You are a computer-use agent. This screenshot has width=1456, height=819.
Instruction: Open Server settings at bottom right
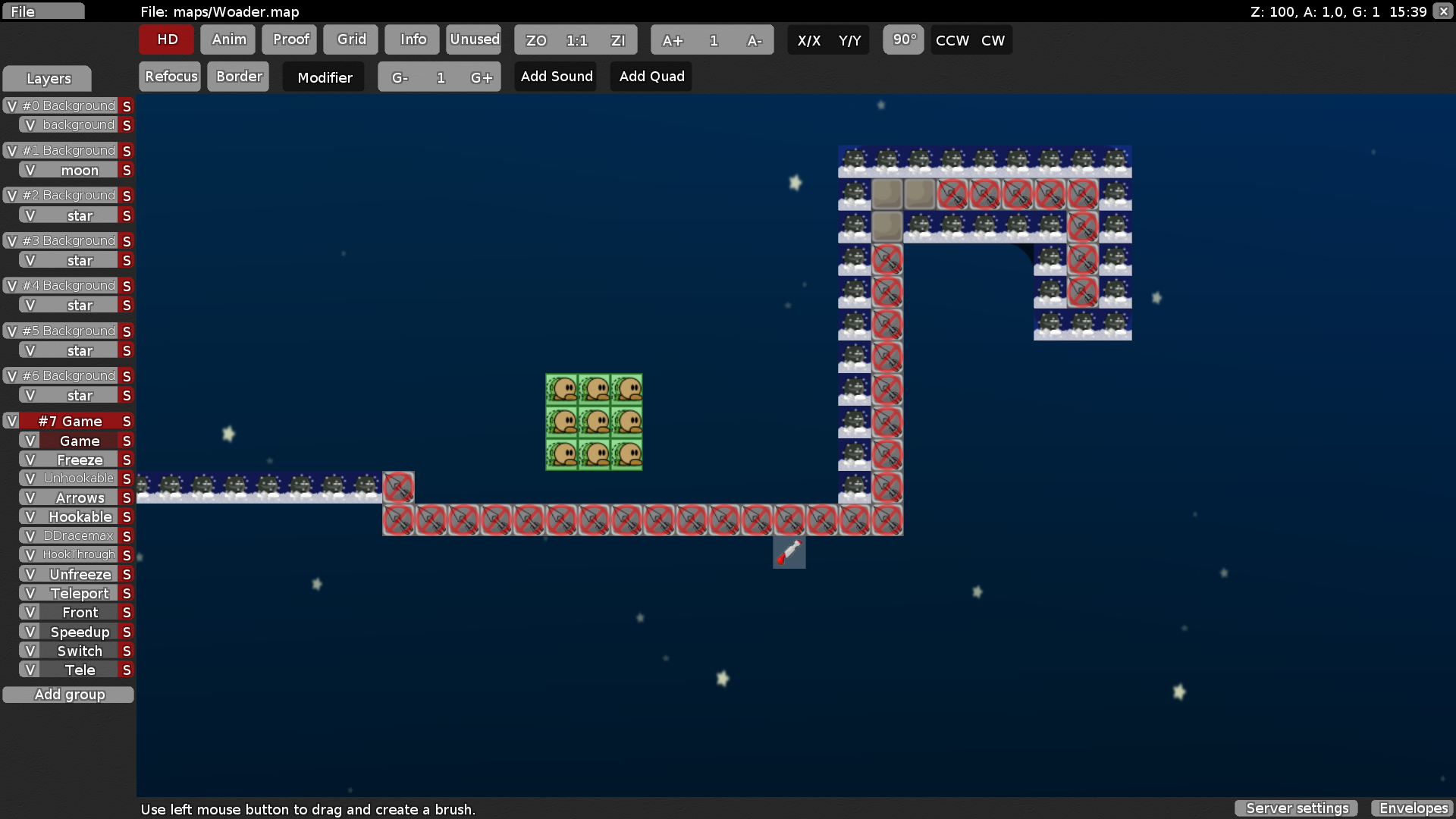click(x=1296, y=808)
